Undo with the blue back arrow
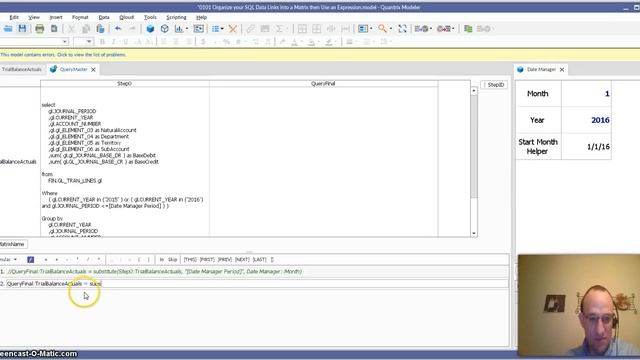The image size is (640, 360). [118, 29]
